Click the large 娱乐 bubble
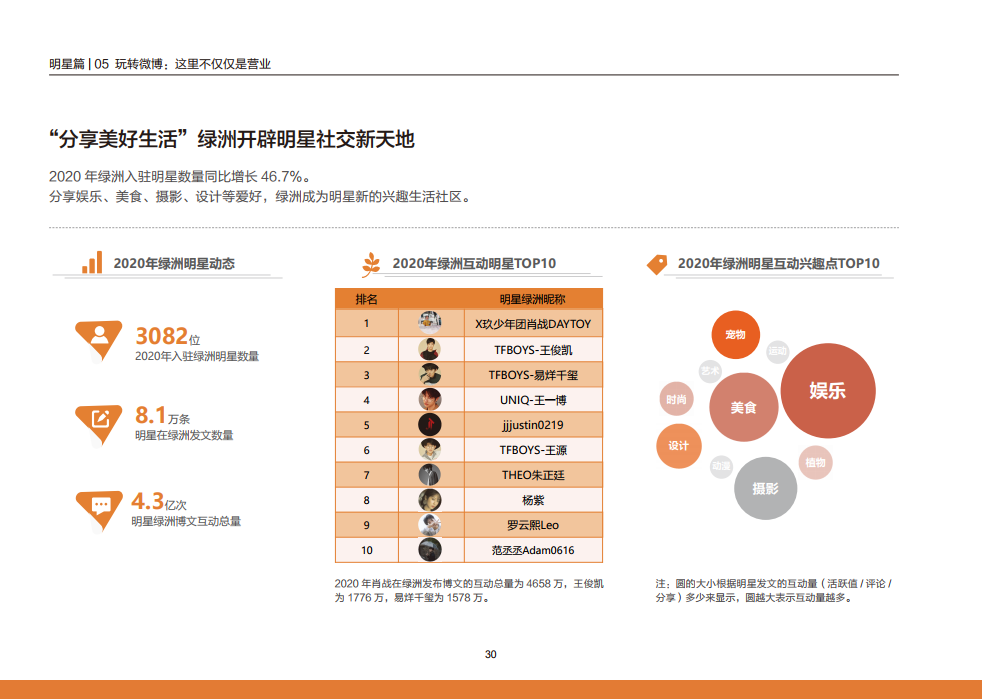The height and width of the screenshot is (699, 982). point(828,390)
